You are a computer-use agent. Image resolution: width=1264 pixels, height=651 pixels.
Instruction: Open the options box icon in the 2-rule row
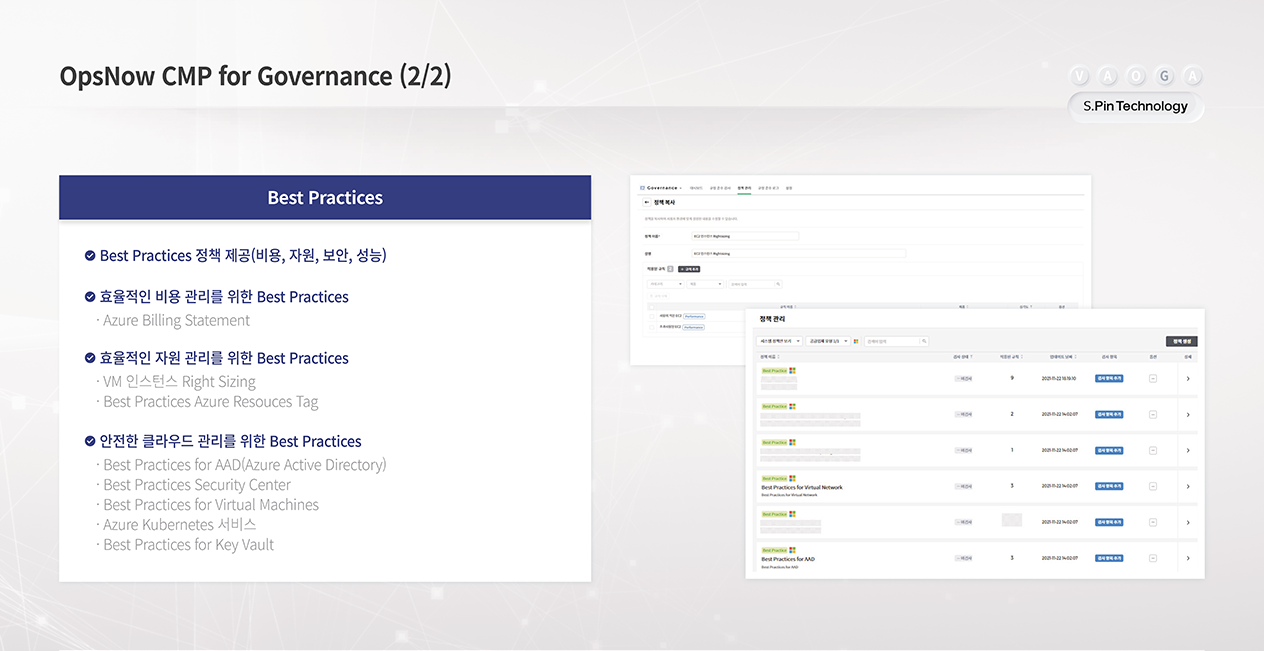(x=1153, y=414)
